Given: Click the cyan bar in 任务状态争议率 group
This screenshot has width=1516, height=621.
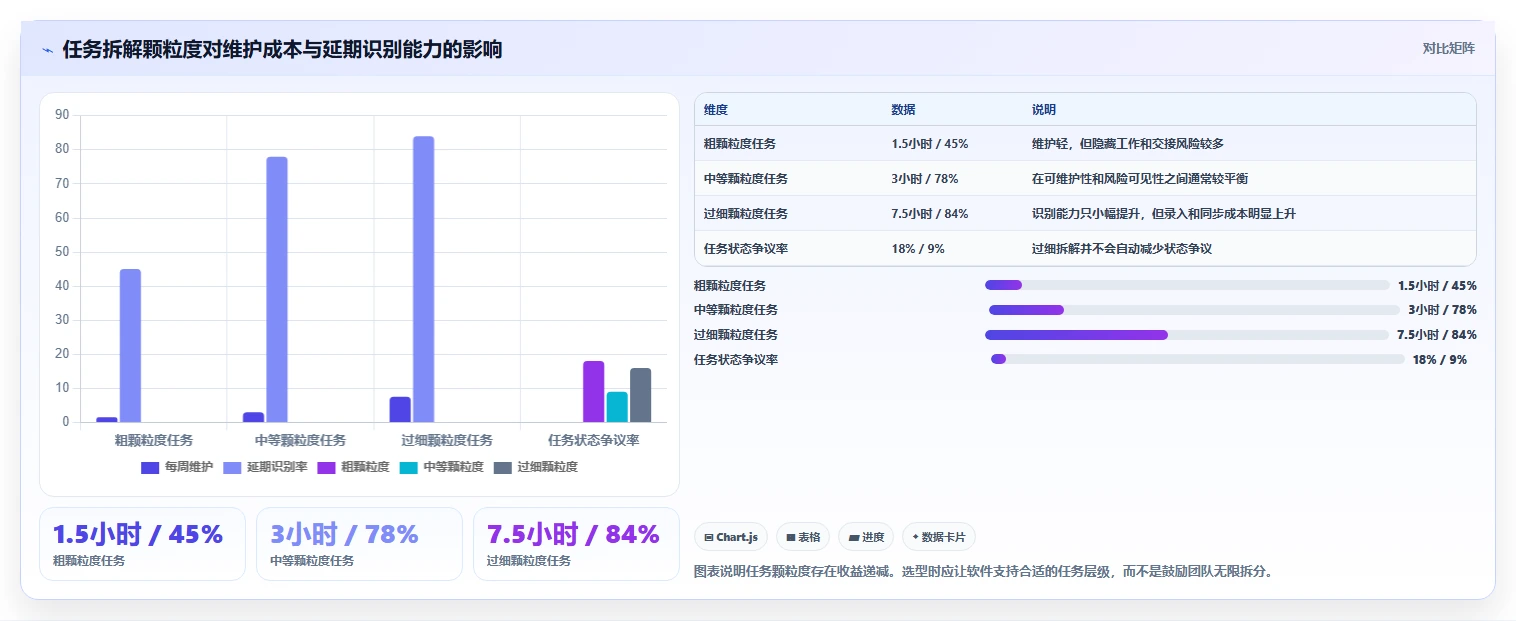Looking at the screenshot, I should 617,407.
